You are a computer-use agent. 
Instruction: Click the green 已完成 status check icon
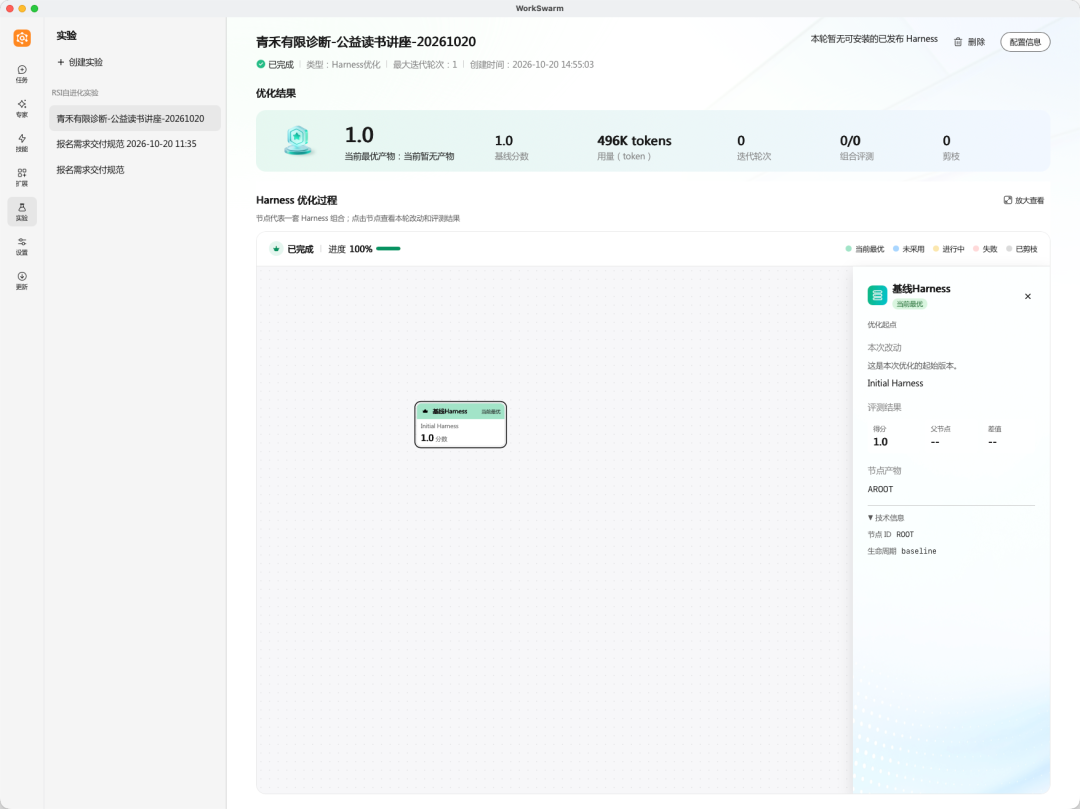(261, 64)
